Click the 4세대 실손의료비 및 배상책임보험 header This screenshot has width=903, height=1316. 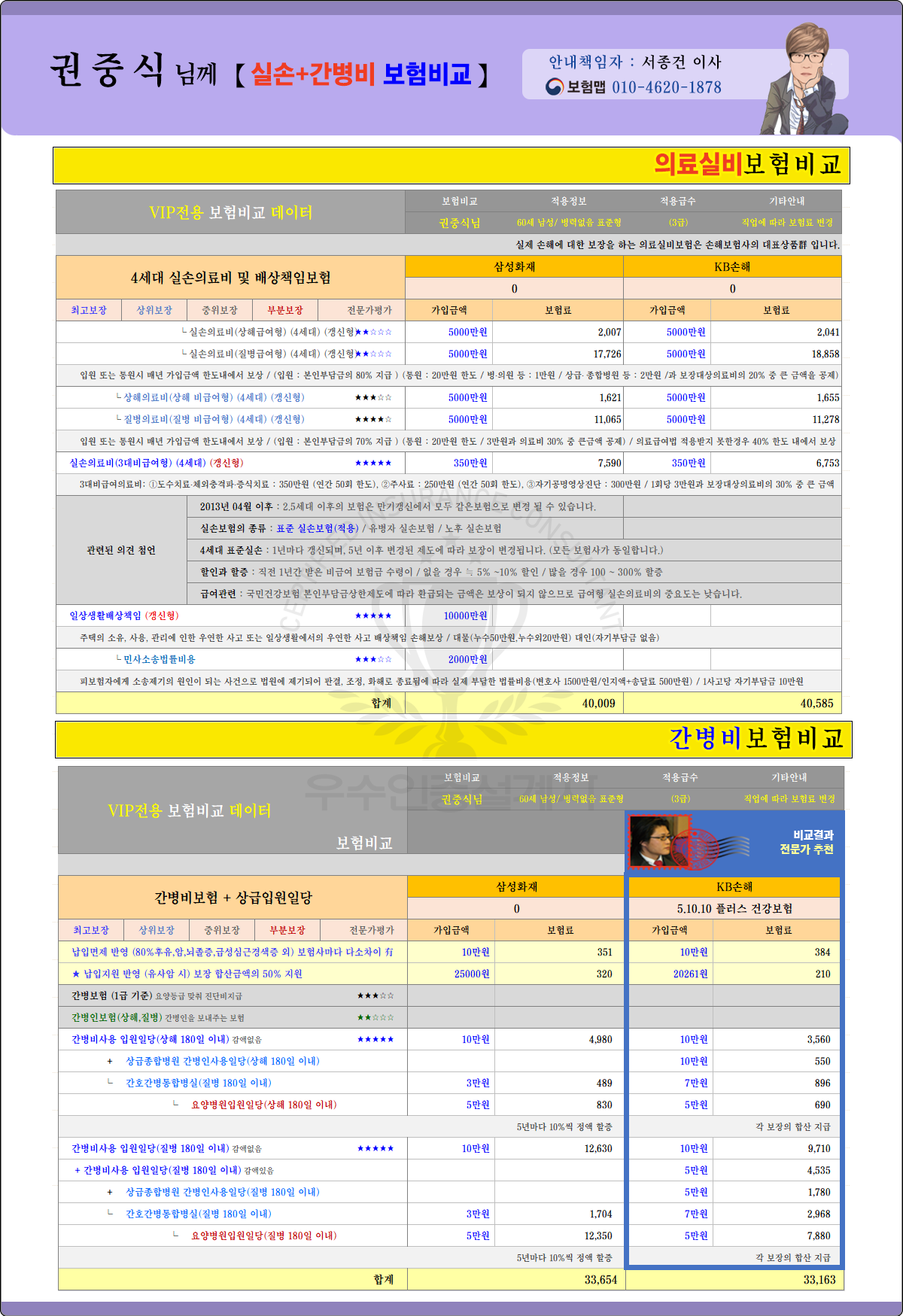click(231, 278)
